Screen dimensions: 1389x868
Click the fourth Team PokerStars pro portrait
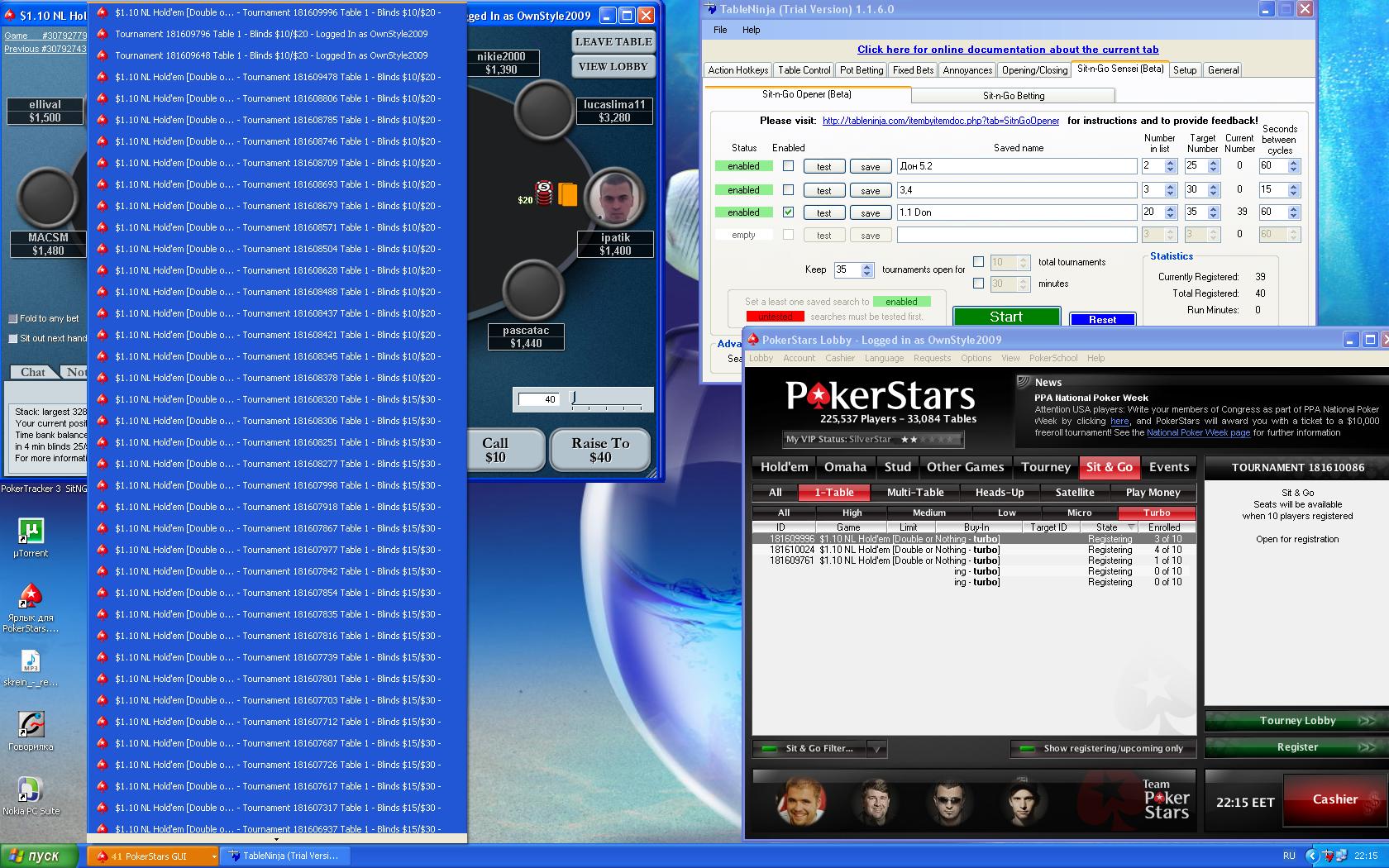tap(1023, 801)
